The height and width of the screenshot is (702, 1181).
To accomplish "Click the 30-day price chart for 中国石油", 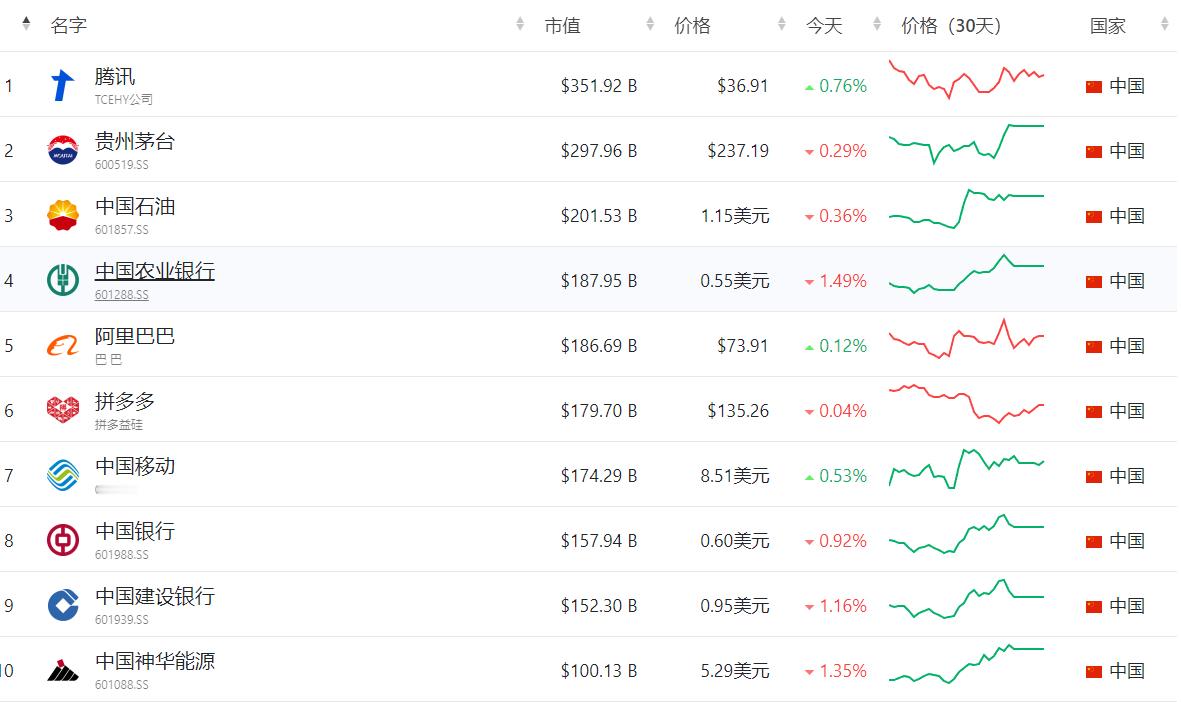I will (x=966, y=209).
